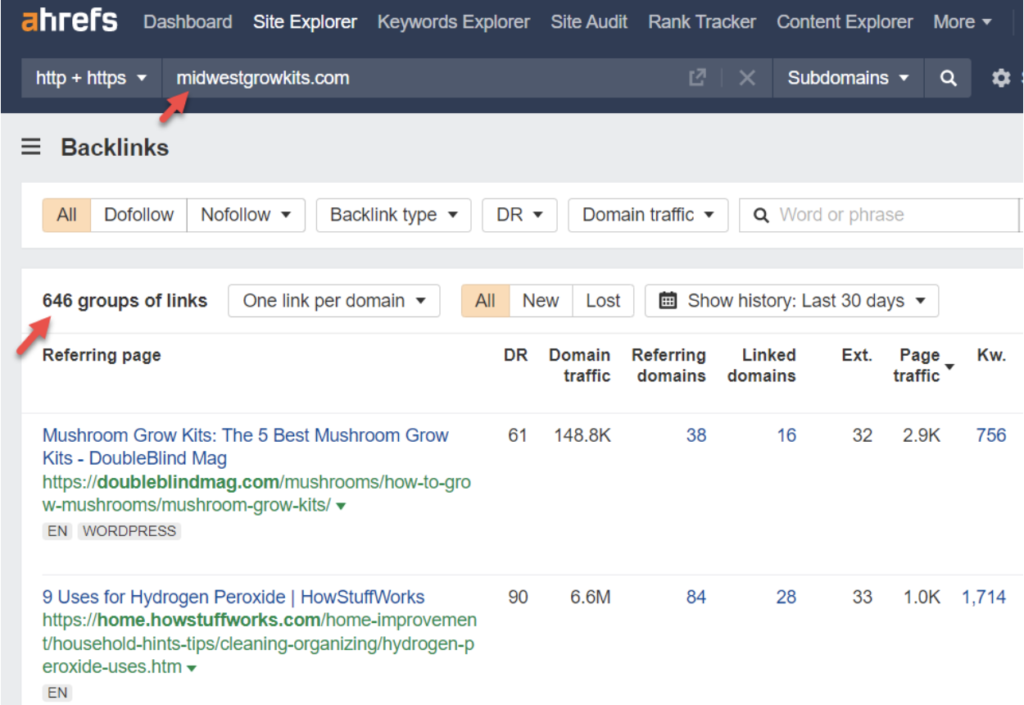This screenshot has width=1024, height=705.
Task: Expand the More menu
Action: click(x=962, y=22)
